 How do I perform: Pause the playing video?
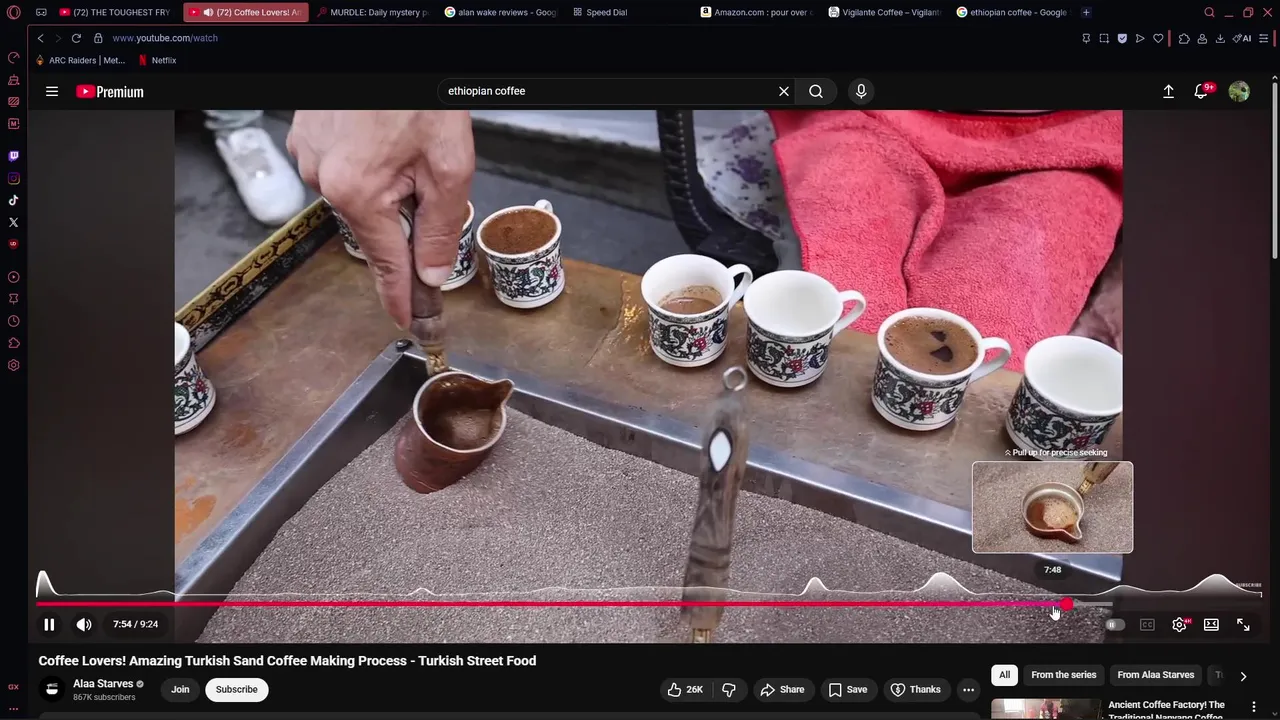(49, 624)
